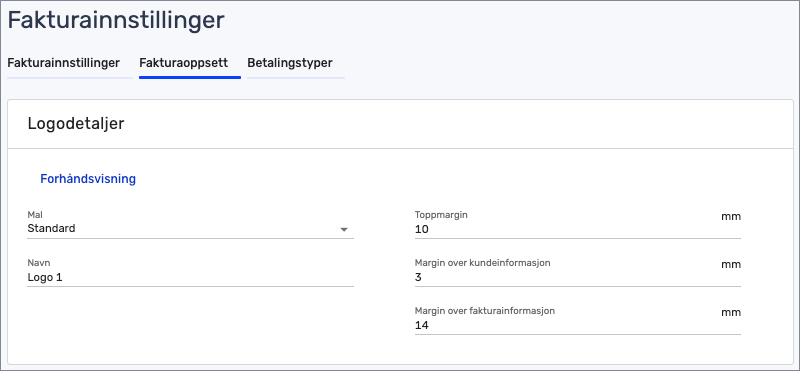Edit Margin over kundeinformasjon value 3

[578, 277]
